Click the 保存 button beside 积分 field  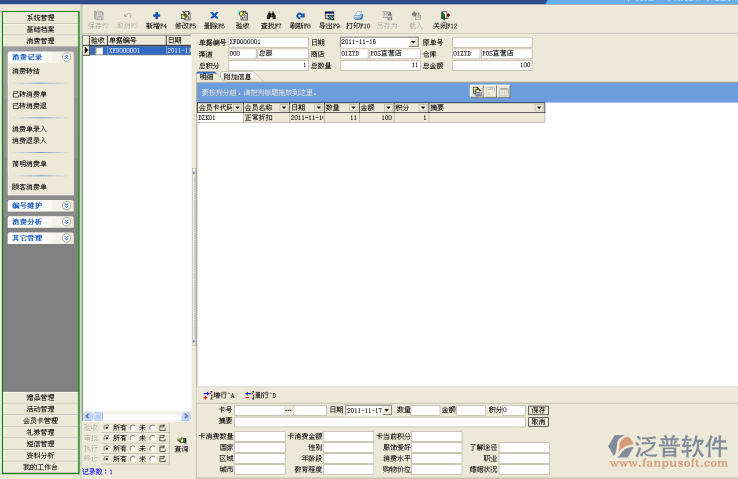539,410
